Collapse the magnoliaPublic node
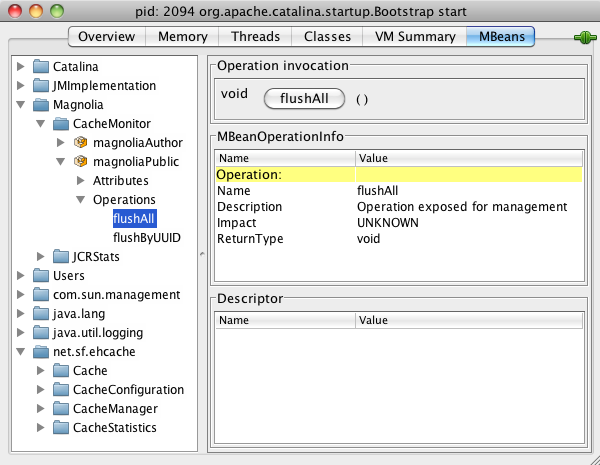Viewport: 600px width, 465px height. click(x=60, y=162)
